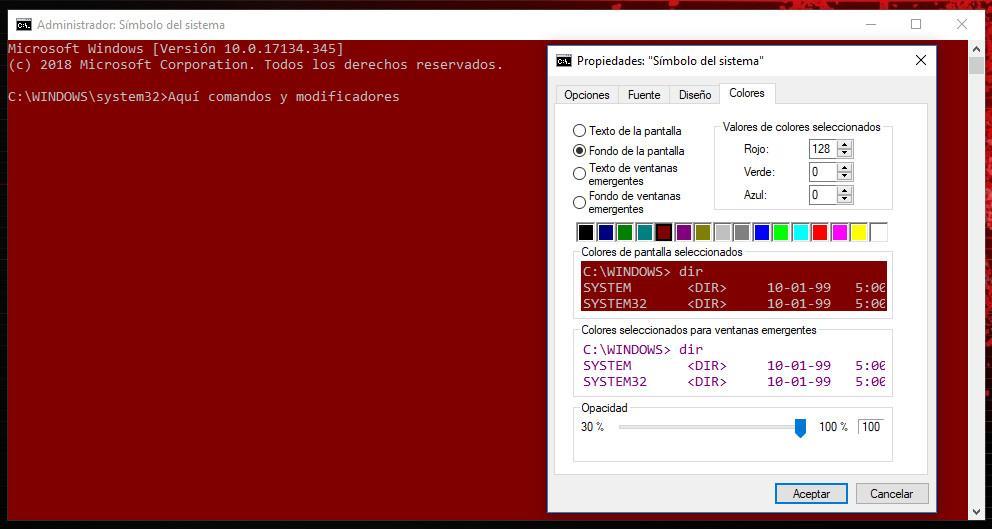Click the Cancelar button
This screenshot has width=992, height=529.
pos(891,494)
